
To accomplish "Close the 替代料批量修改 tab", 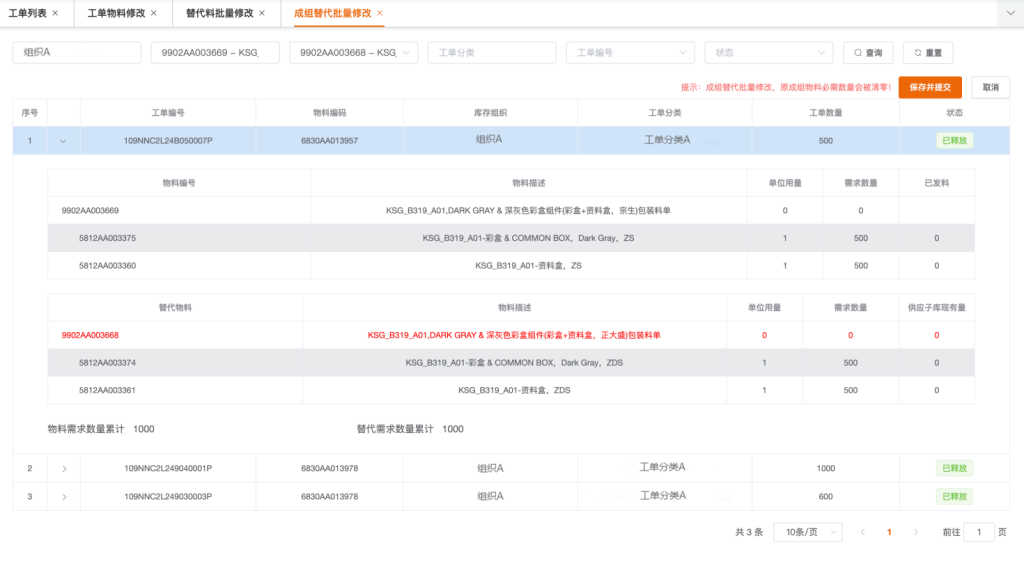I will [x=262, y=13].
